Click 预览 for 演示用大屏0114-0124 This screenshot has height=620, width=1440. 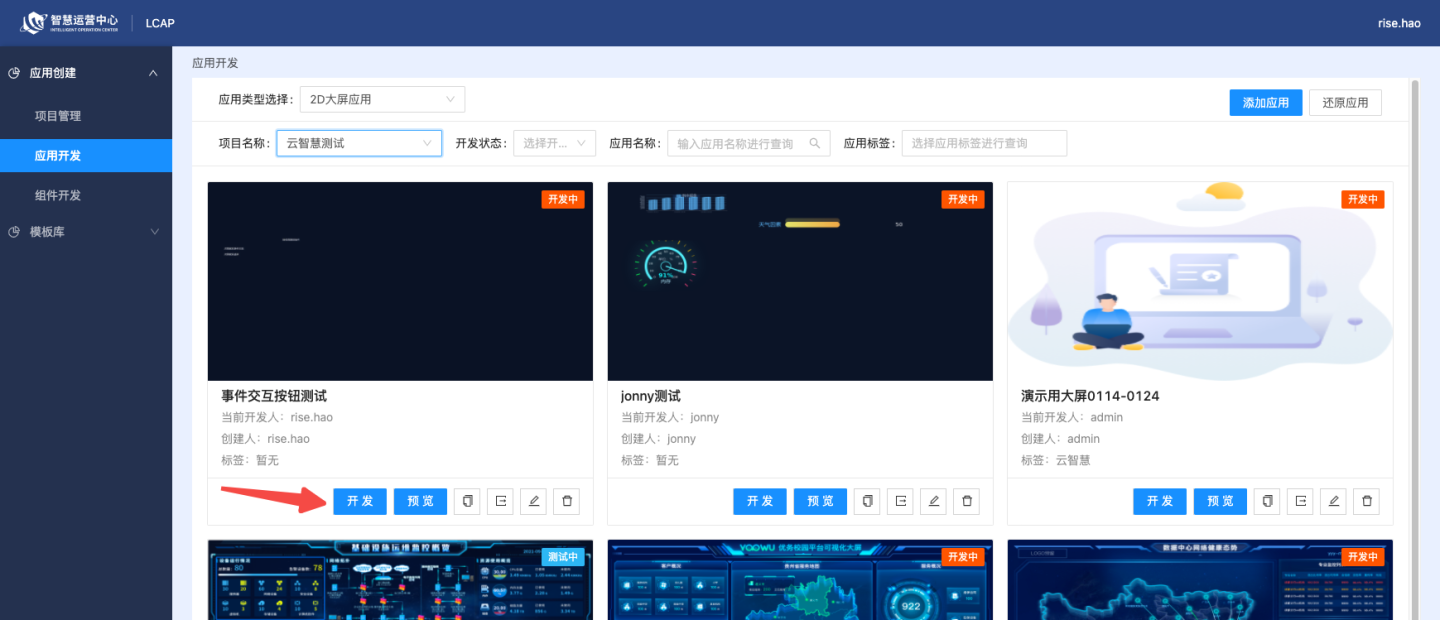coord(1220,501)
